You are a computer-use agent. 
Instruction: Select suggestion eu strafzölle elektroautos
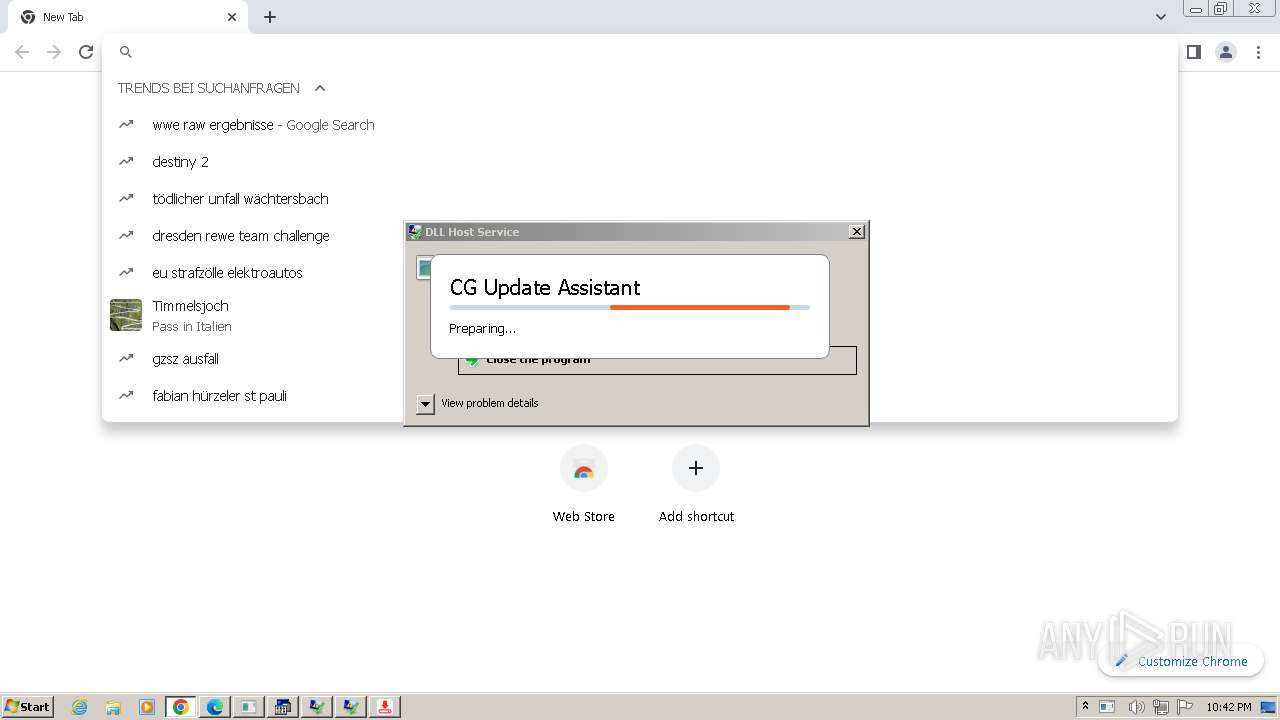(x=640, y=273)
